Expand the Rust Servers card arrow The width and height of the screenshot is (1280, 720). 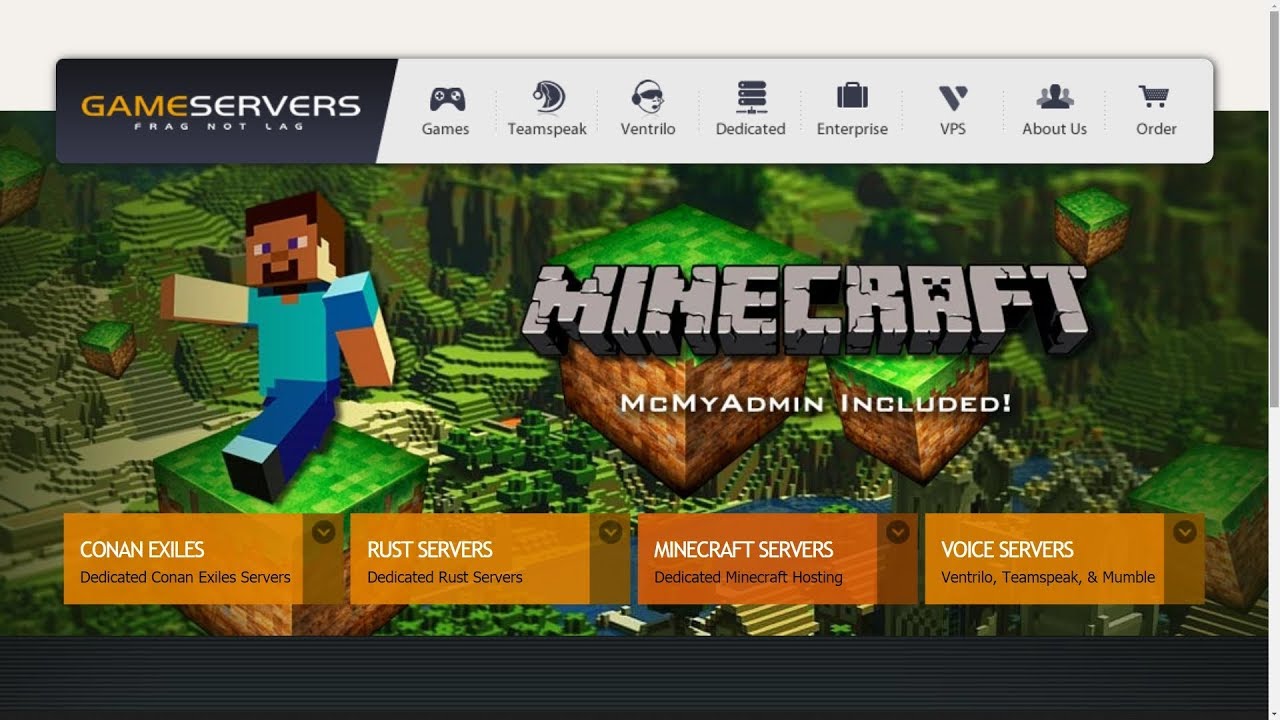(611, 532)
